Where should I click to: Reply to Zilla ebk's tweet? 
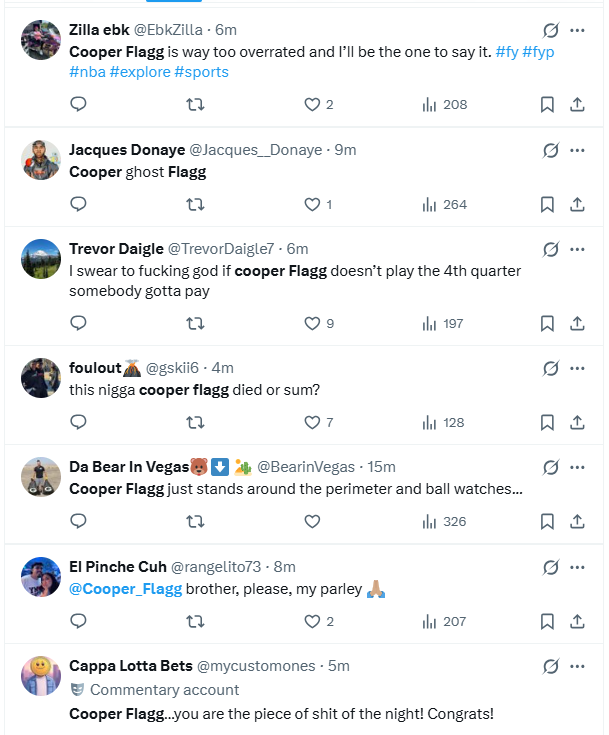point(78,104)
